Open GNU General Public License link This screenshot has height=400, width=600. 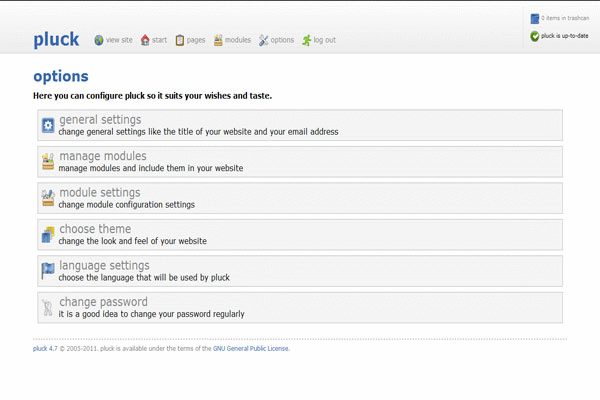(251, 349)
